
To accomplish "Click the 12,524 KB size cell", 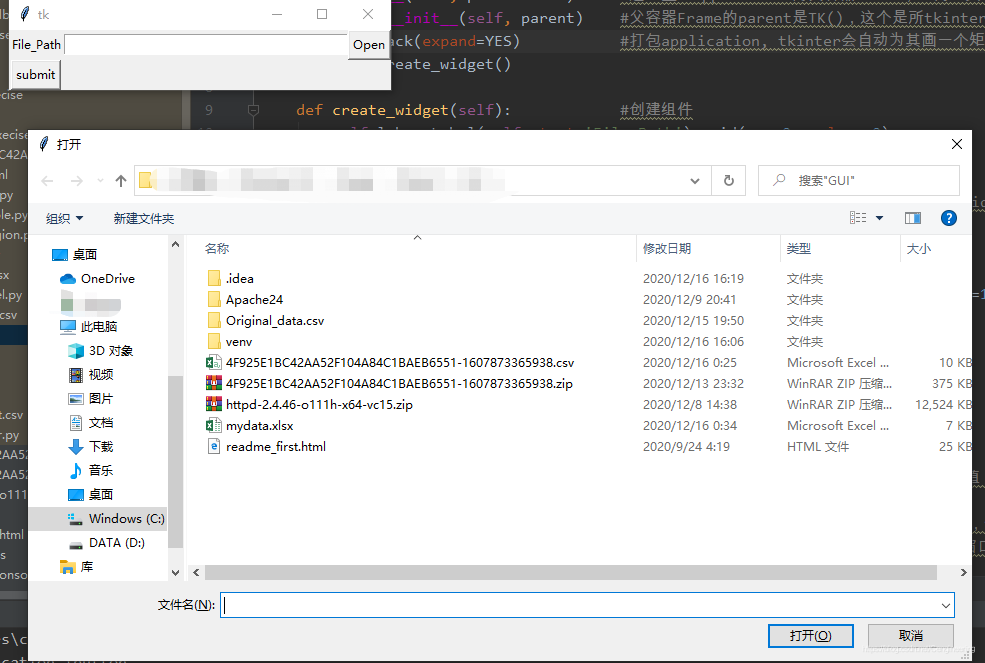I will 943,405.
